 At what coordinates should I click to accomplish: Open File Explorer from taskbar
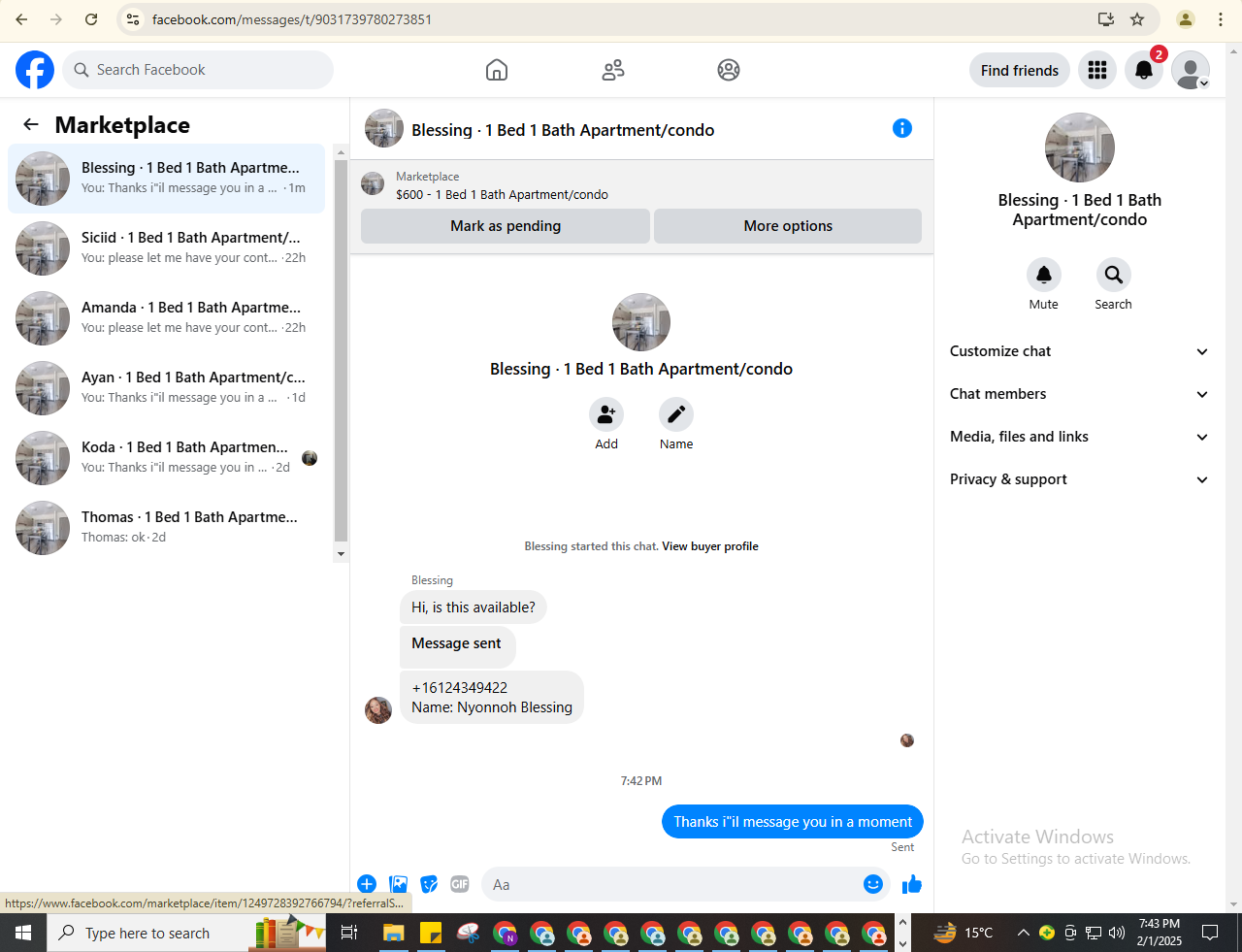click(393, 934)
